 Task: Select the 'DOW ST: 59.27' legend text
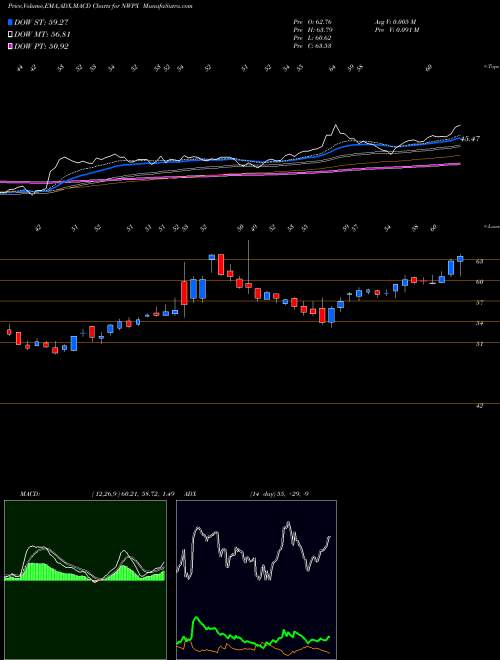click(41, 22)
